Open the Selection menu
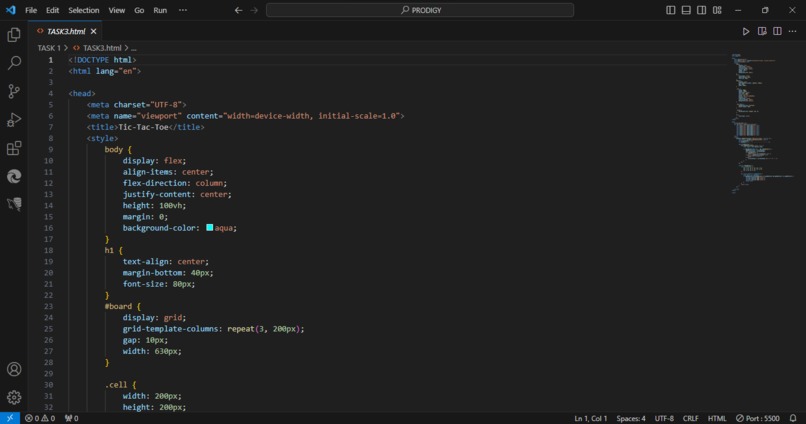Image resolution: width=806 pixels, height=424 pixels. point(84,10)
